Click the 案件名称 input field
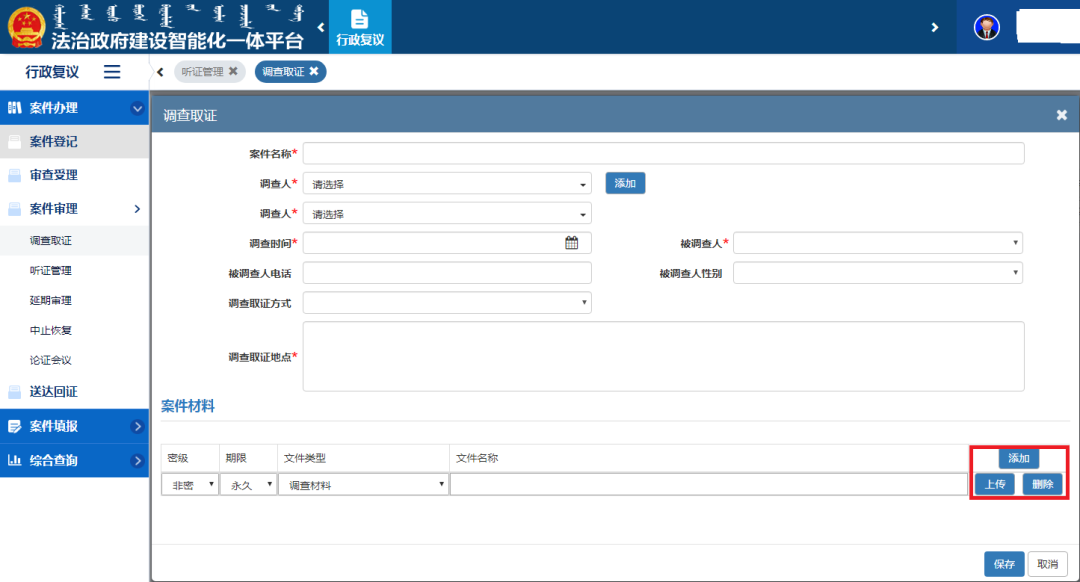Viewport: 1080px width, 582px height. 663,154
